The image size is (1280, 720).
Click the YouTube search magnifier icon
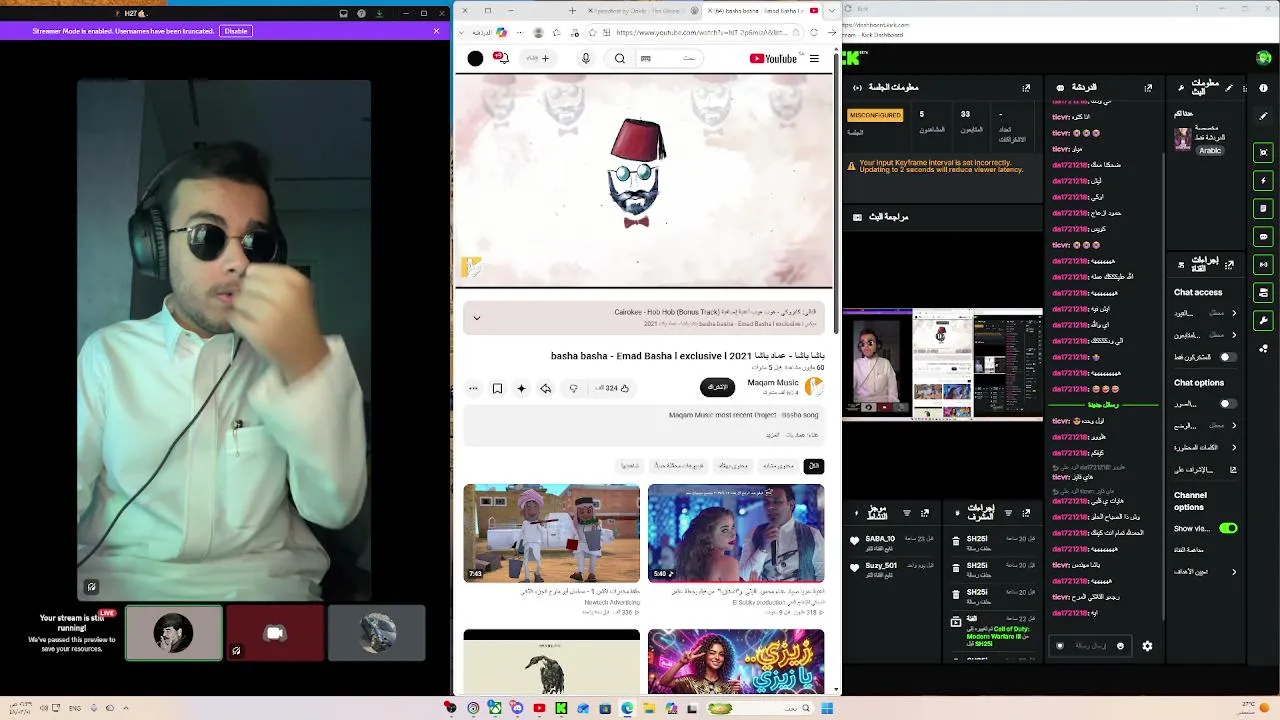620,59
